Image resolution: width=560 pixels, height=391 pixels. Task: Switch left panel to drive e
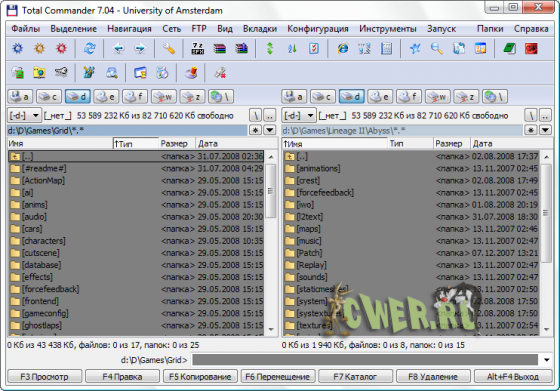(x=106, y=96)
